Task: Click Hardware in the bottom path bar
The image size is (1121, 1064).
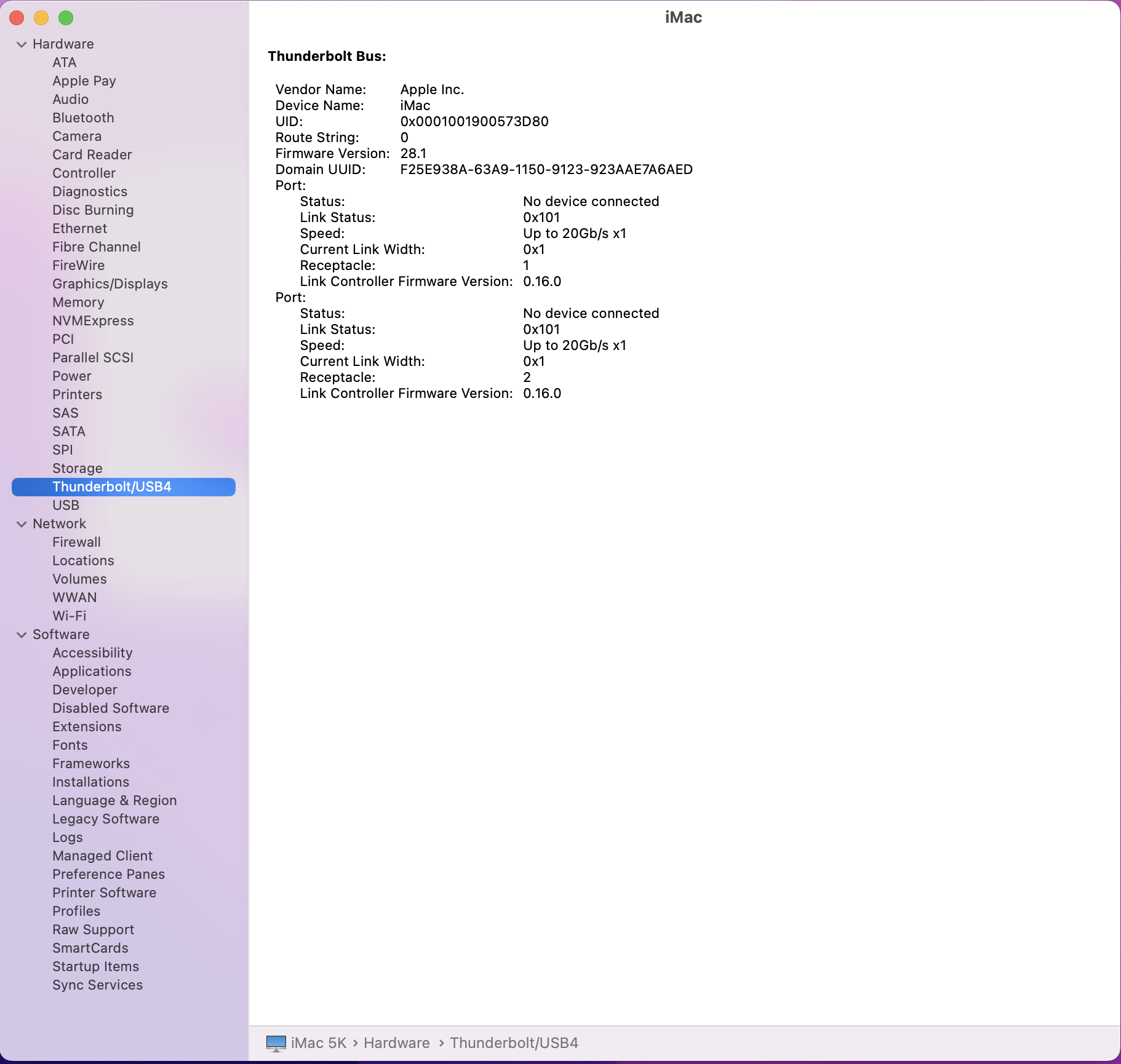Action: (397, 1043)
